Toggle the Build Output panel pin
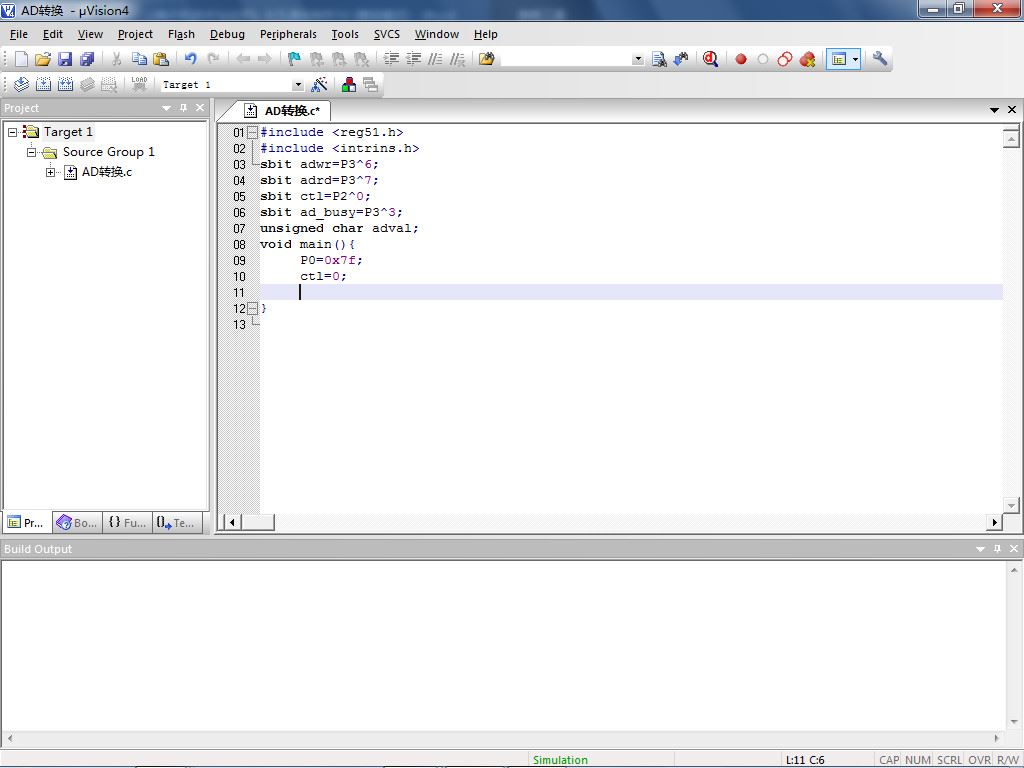The height and width of the screenshot is (768, 1024). 997,549
